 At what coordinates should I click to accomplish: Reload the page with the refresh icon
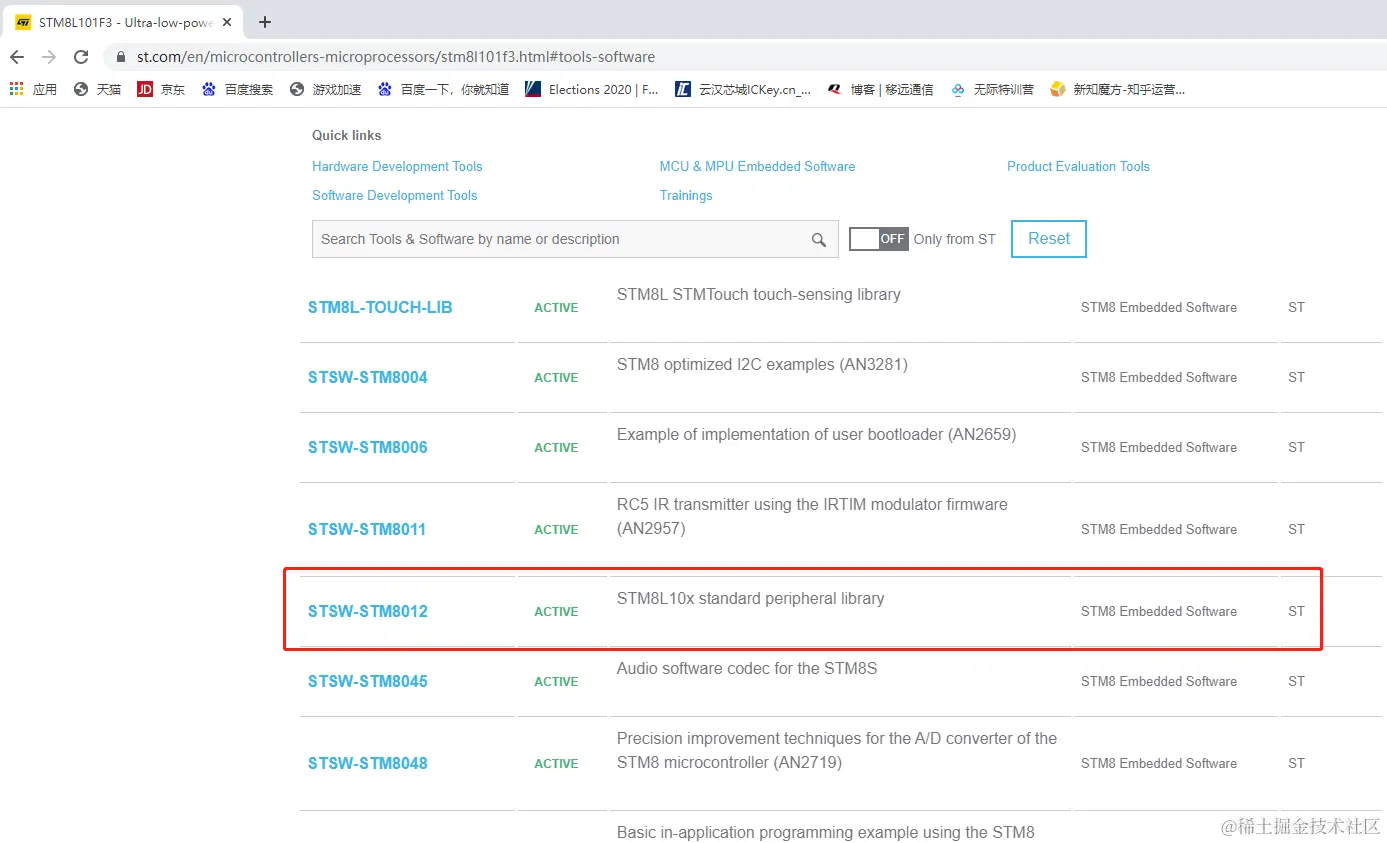click(x=81, y=57)
